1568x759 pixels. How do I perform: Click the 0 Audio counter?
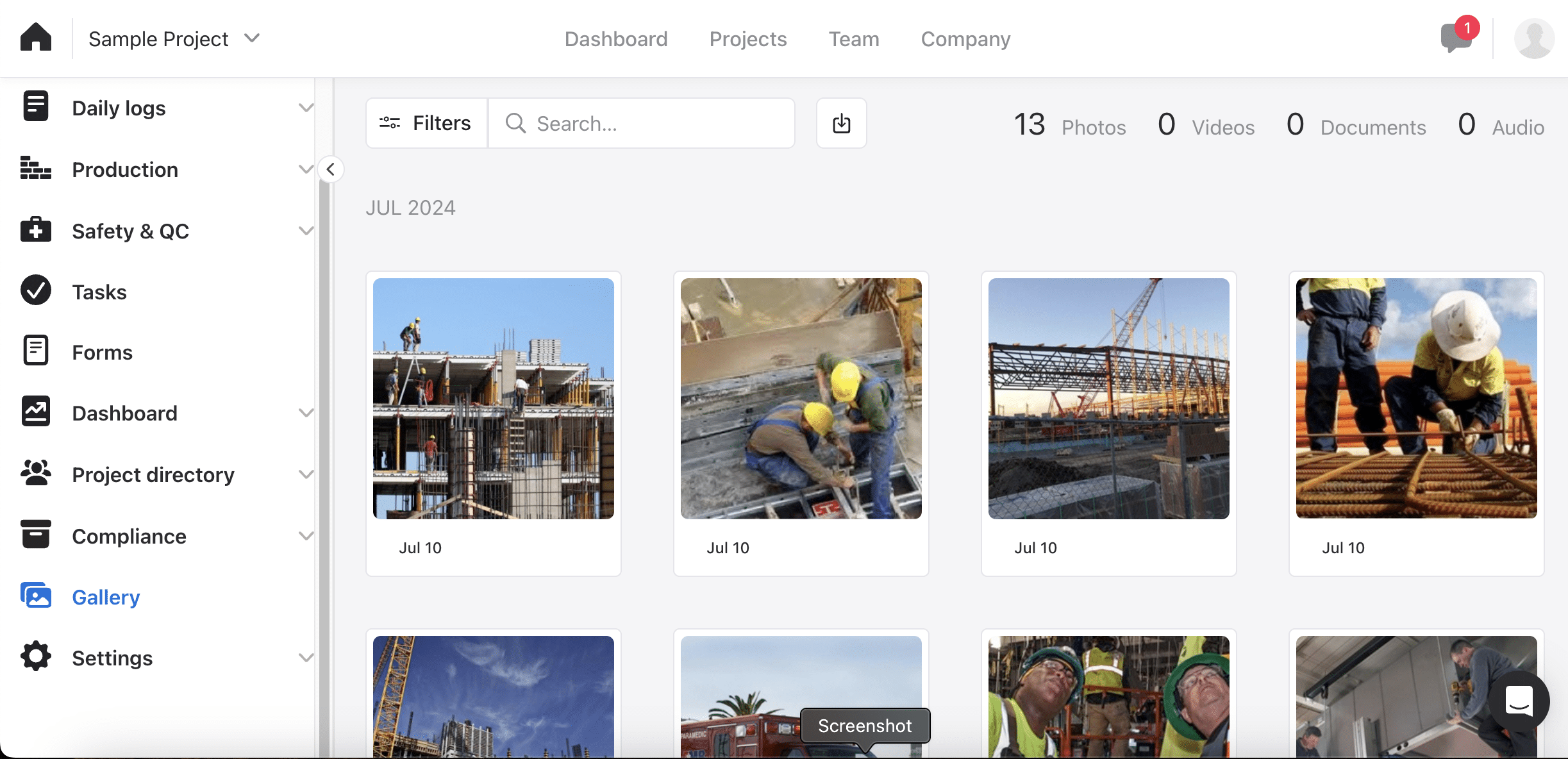coord(1501,124)
